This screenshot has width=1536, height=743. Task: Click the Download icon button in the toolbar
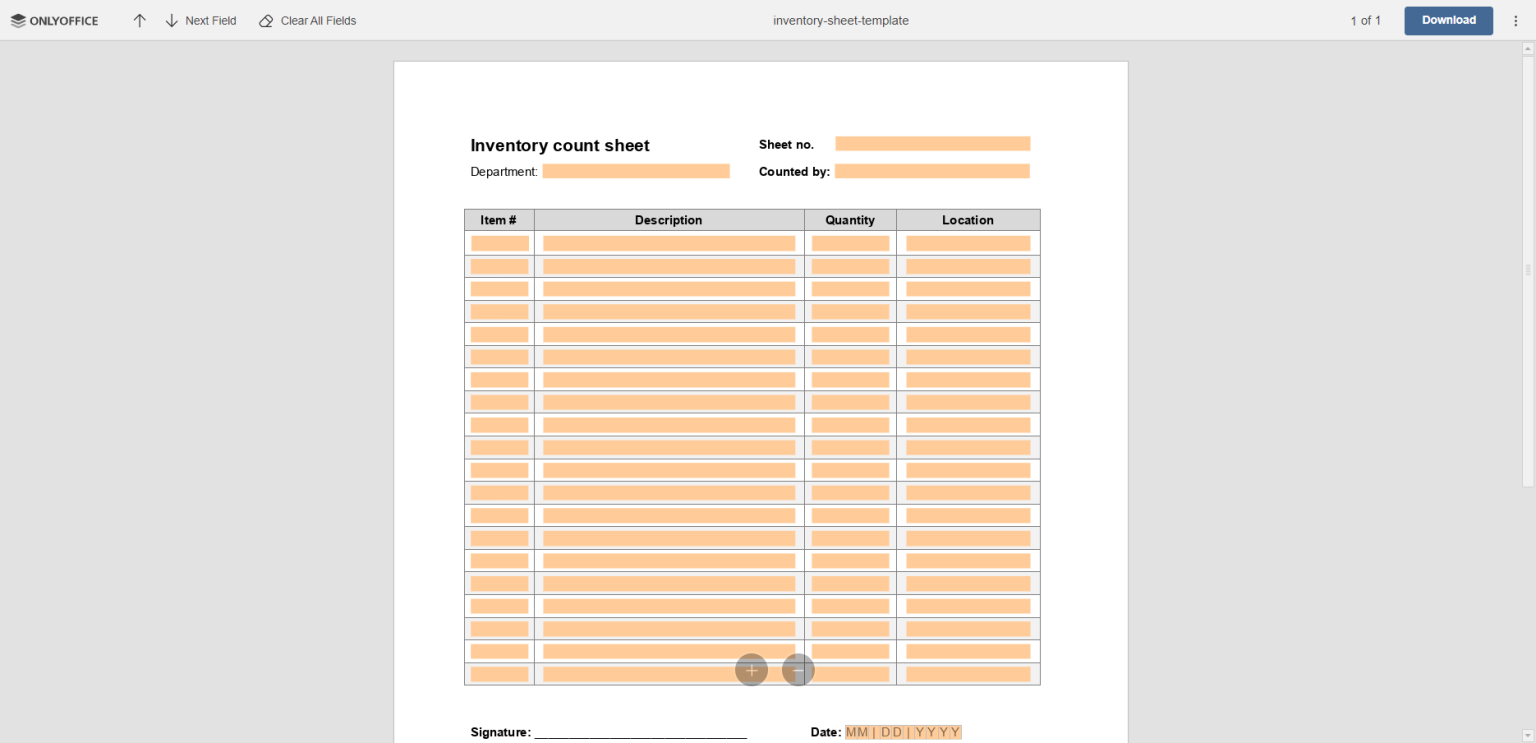tap(1448, 20)
